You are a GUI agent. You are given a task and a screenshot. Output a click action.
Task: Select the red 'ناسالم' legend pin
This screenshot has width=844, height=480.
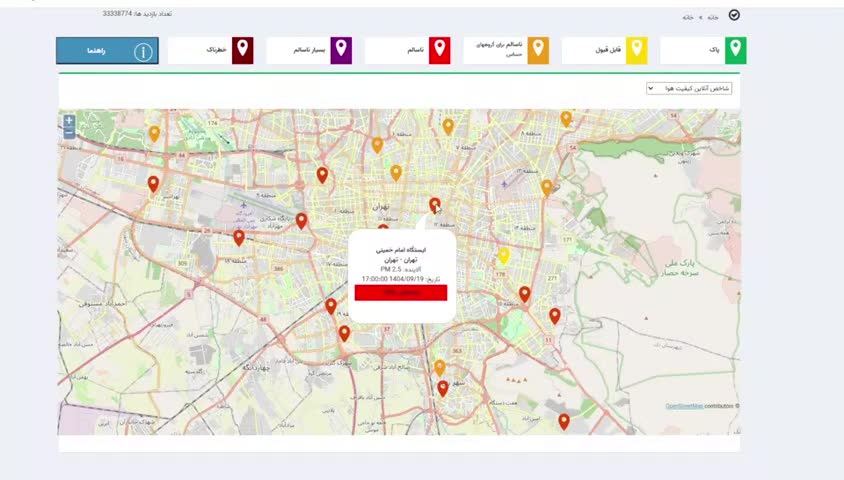pos(439,50)
